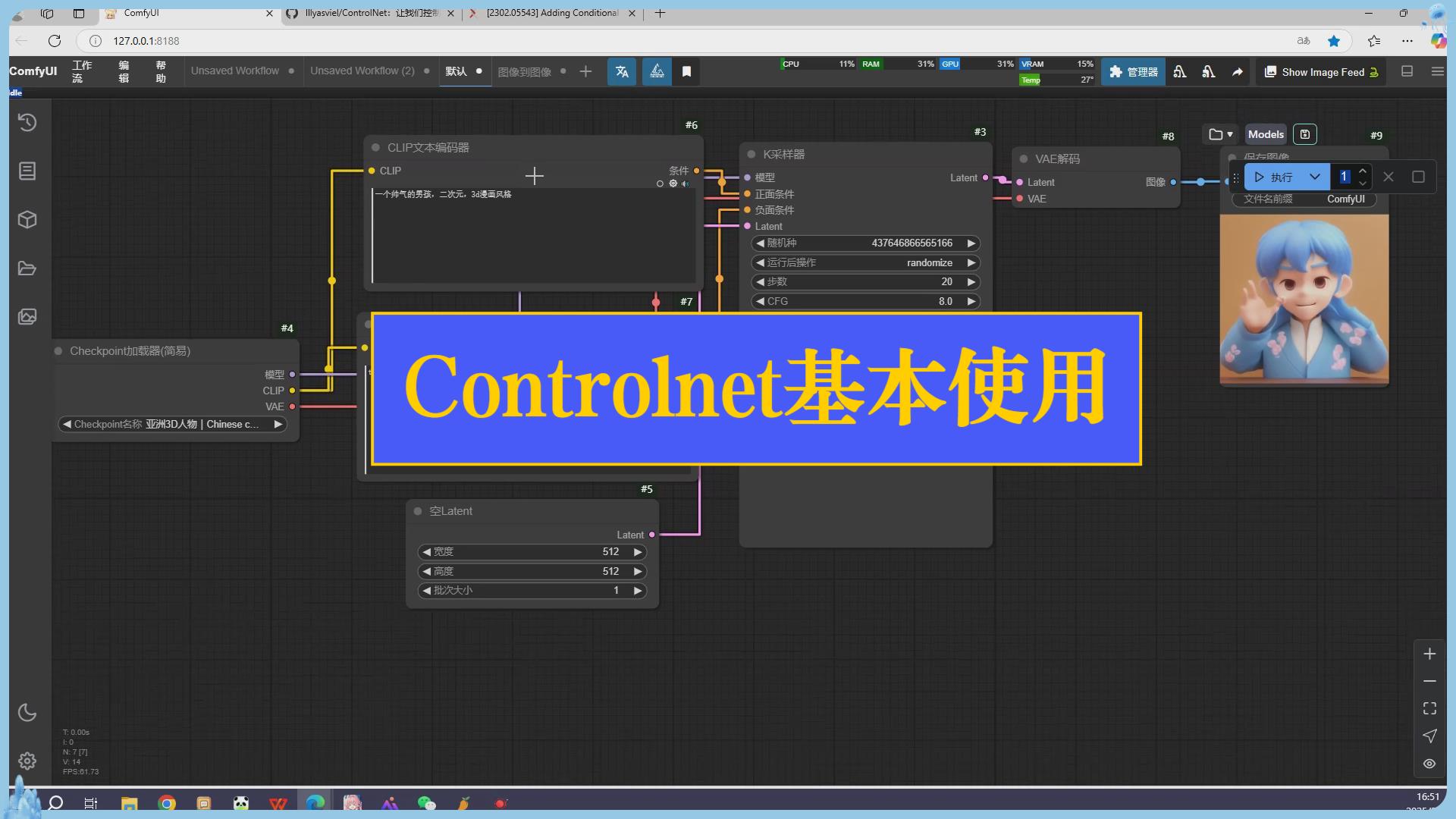
Task: Toggle bottom panel icon in top bar
Action: (1407, 71)
